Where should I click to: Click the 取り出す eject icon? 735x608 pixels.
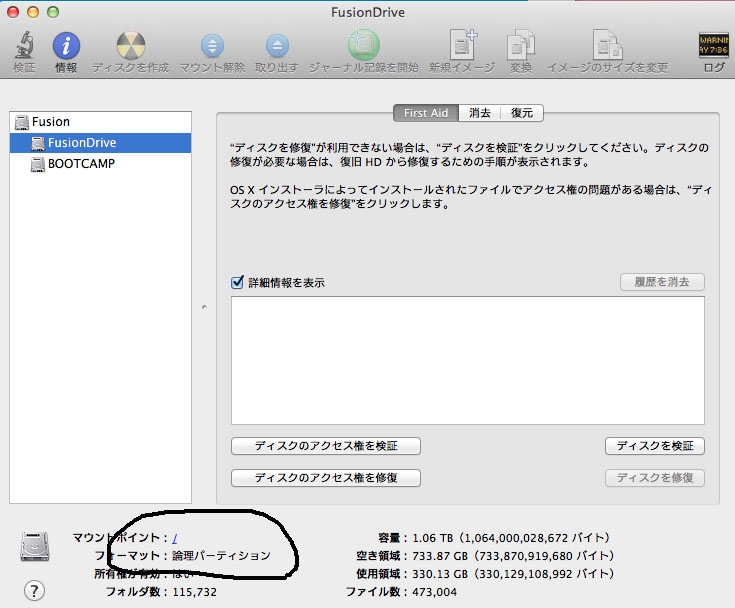(x=277, y=45)
